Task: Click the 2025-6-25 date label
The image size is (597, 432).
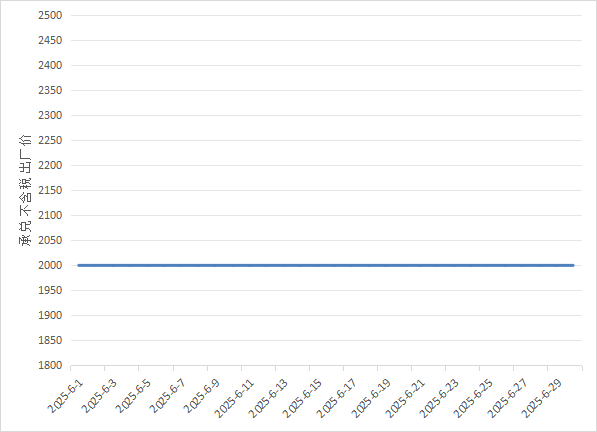Action: (x=472, y=398)
